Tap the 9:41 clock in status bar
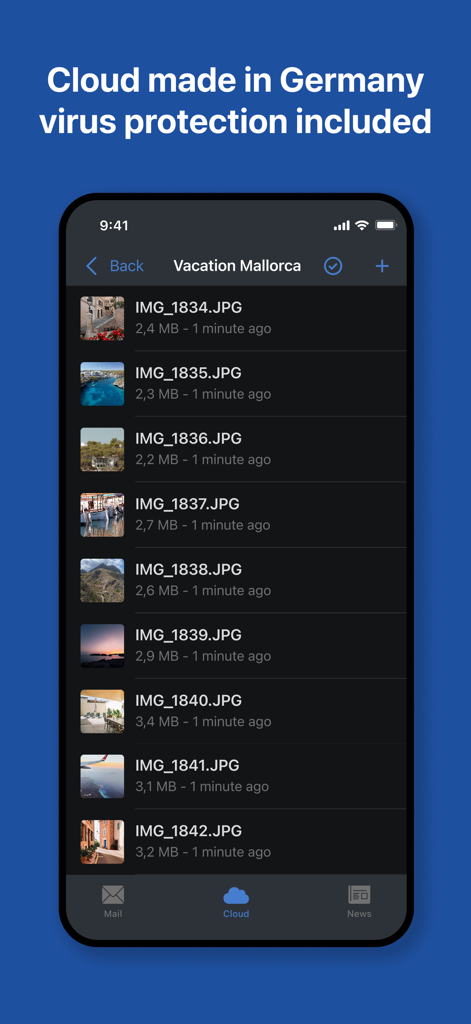Viewport: 471px width, 1024px height. [114, 225]
